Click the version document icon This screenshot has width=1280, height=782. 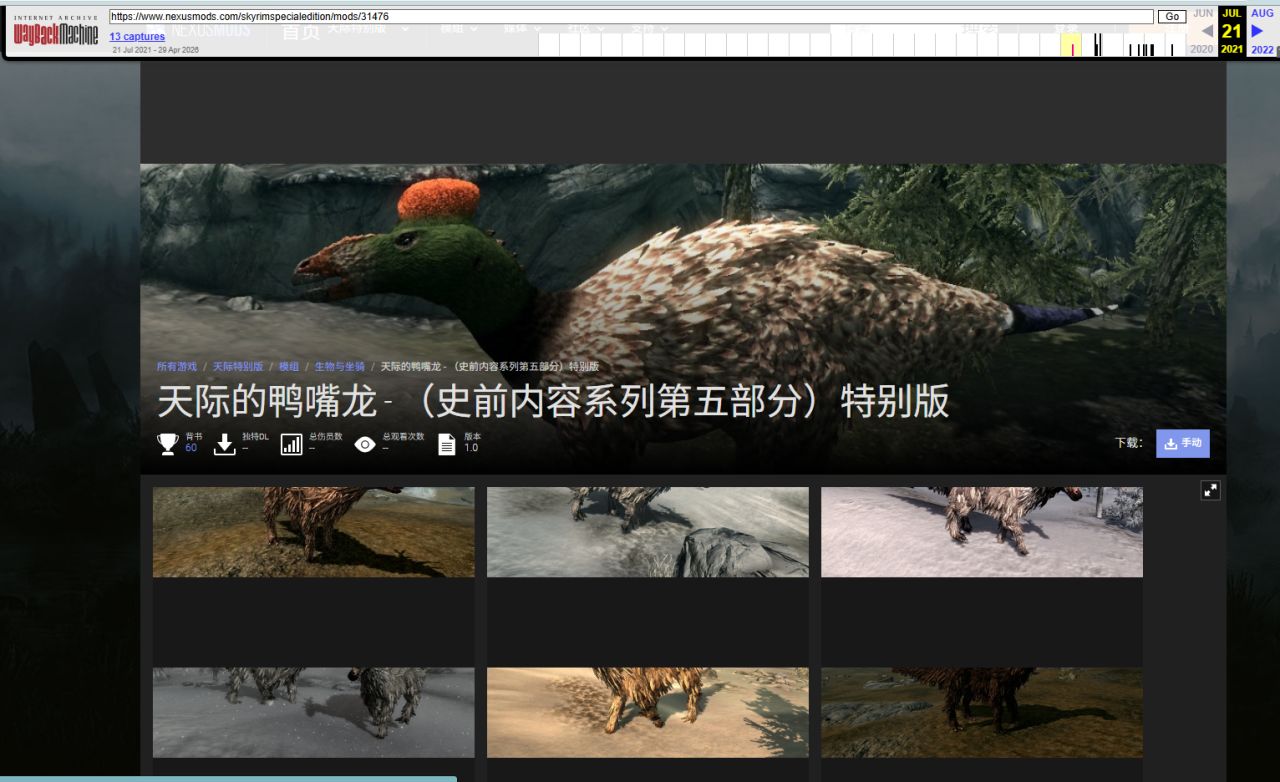click(447, 444)
